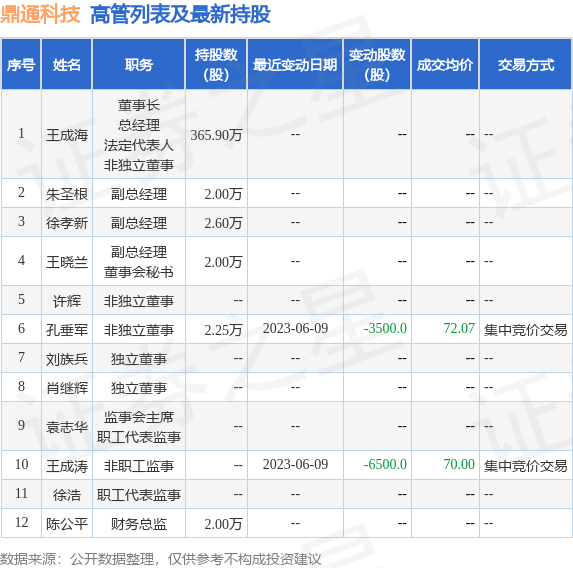Click the -6500.0 change value
573x568 pixels.
pos(385,464)
